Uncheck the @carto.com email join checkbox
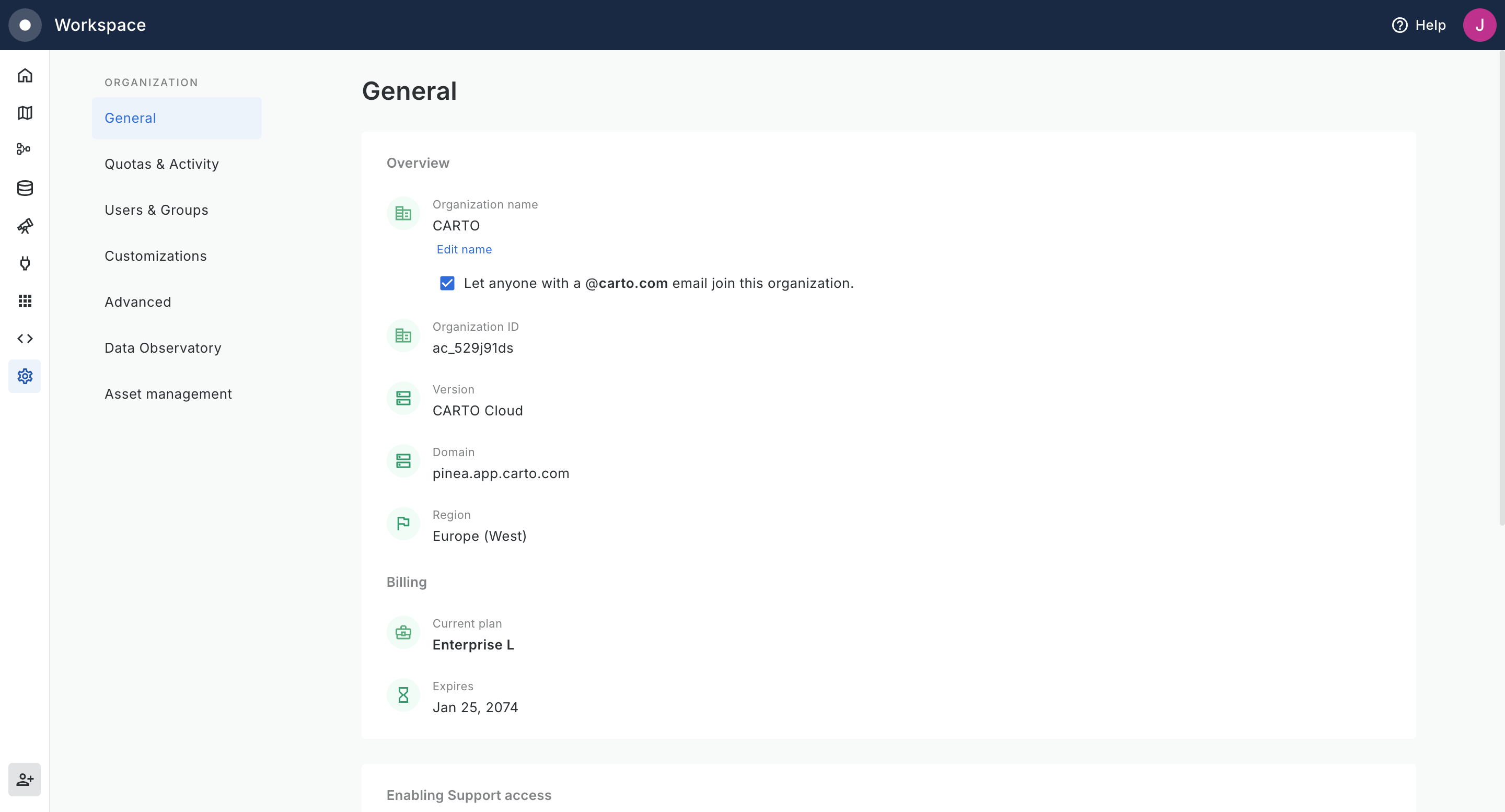1505x812 pixels. pyautogui.click(x=447, y=283)
